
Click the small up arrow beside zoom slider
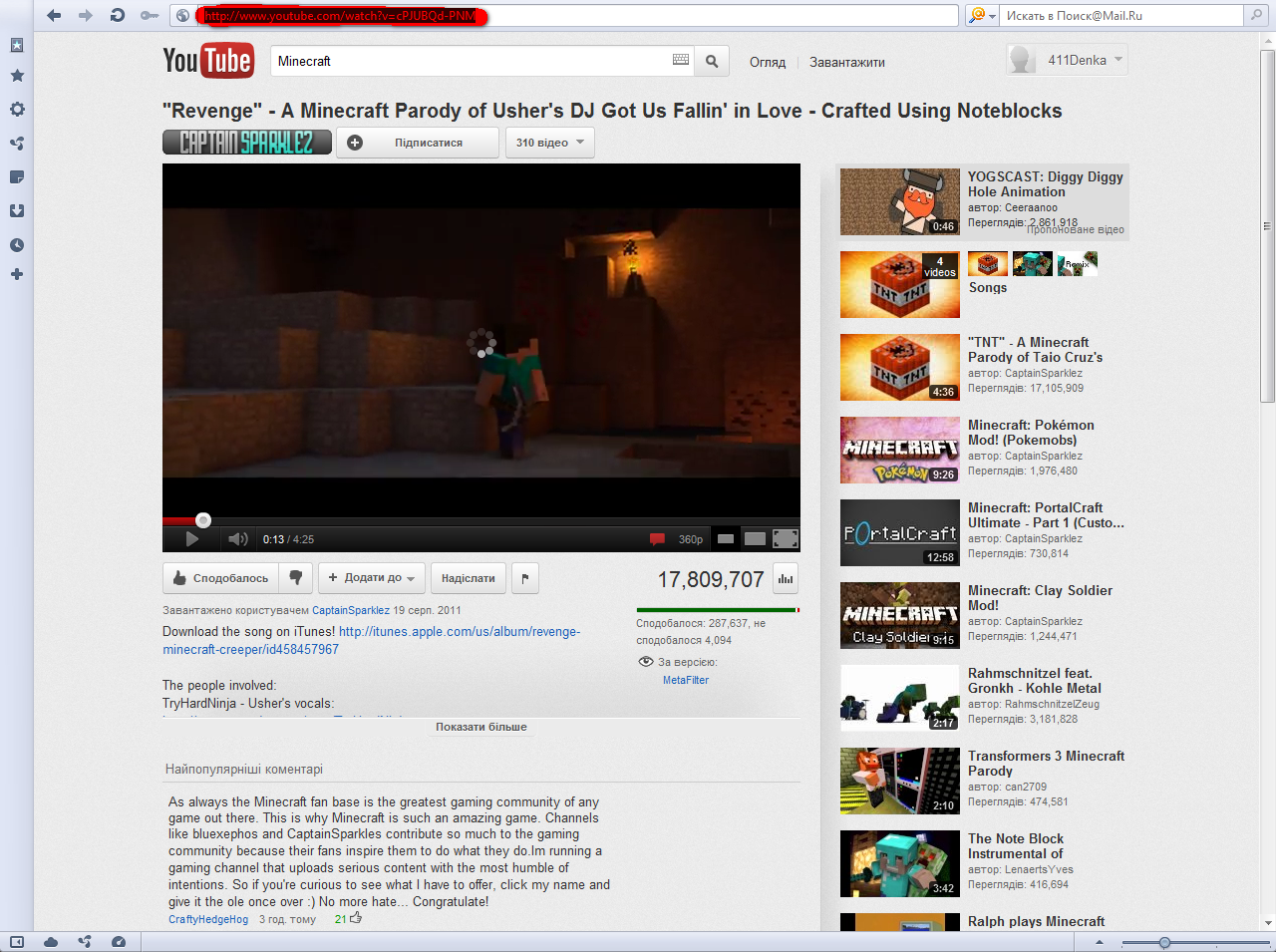click(x=1100, y=942)
